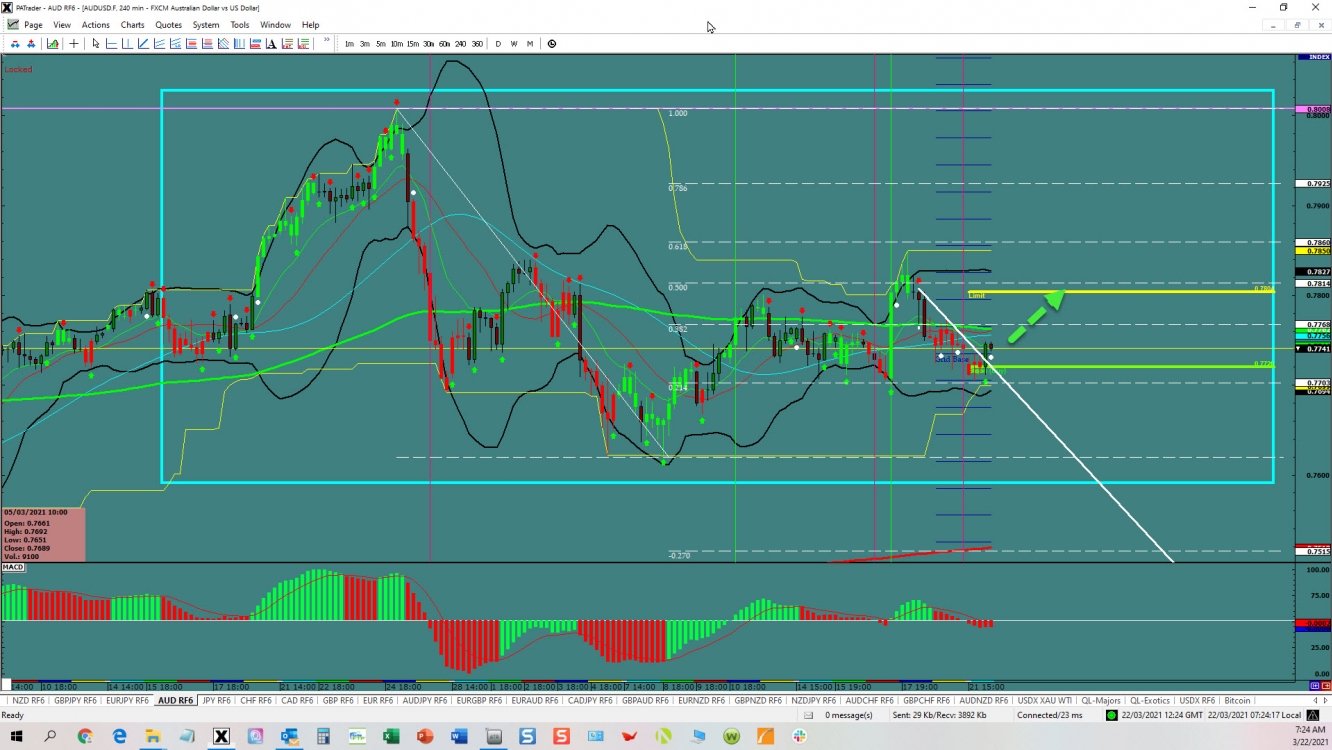This screenshot has height=750, width=1332.
Task: Click the 0.618 Fibonacci level label
Action: [x=677, y=246]
